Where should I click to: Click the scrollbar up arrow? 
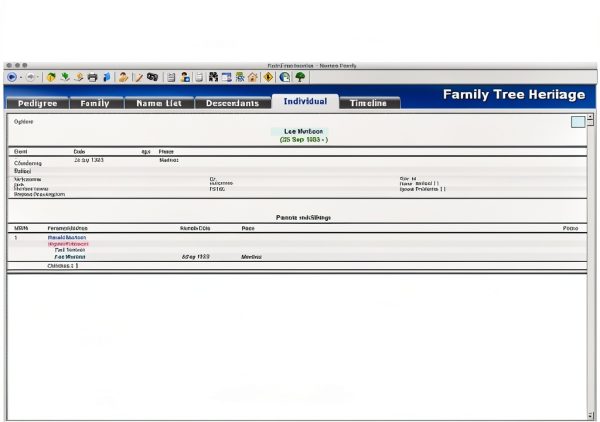tap(590, 116)
